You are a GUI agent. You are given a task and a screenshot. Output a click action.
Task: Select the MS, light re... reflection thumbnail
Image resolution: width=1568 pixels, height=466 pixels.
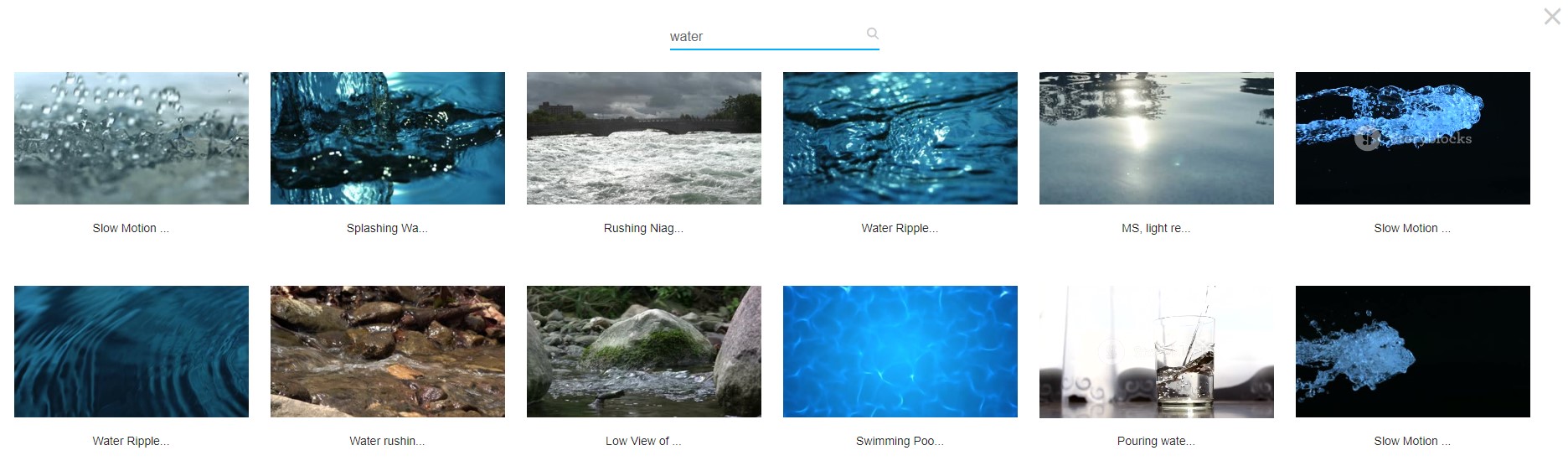[x=1157, y=138]
